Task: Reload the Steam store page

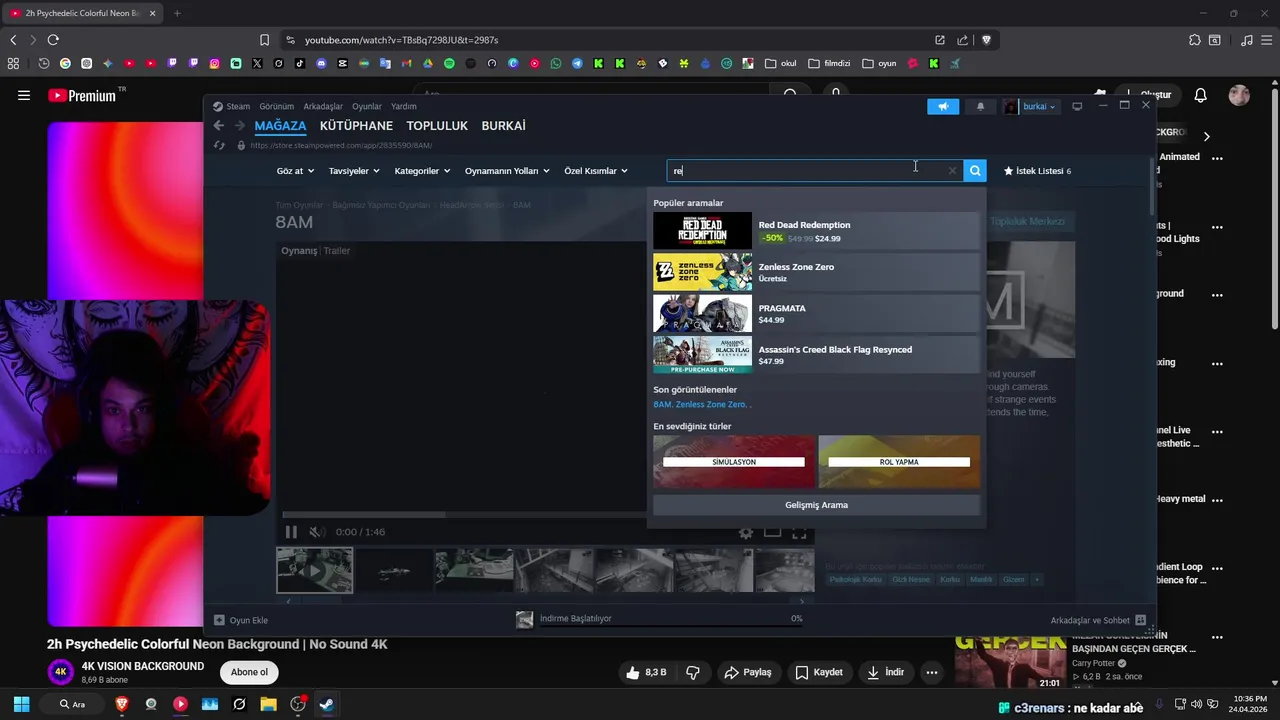Action: coord(220,145)
